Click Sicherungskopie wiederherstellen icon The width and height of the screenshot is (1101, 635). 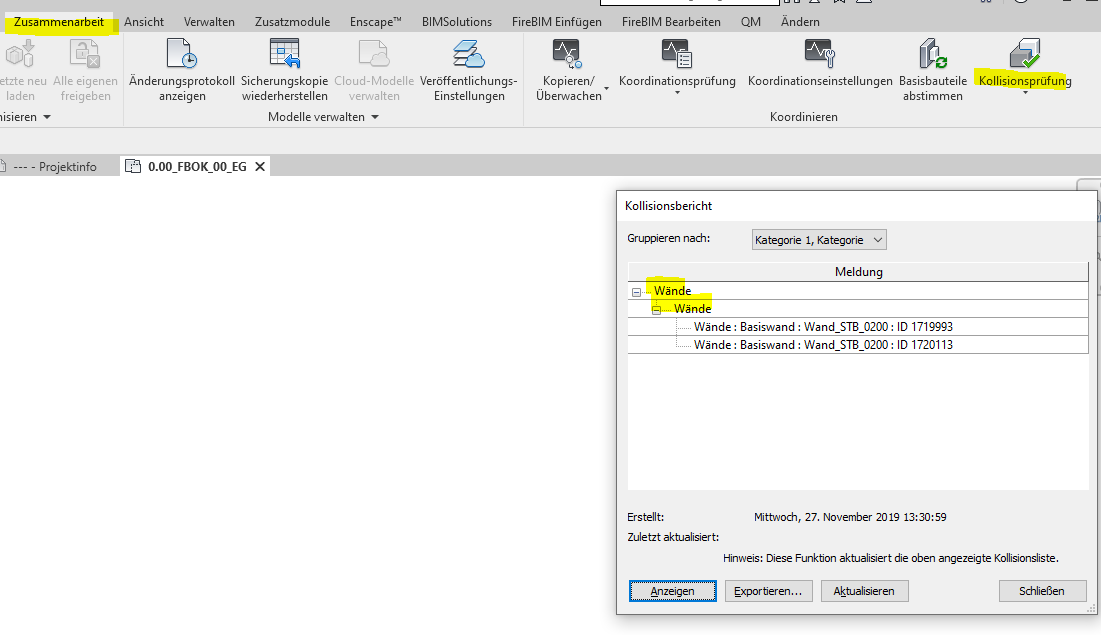point(284,55)
